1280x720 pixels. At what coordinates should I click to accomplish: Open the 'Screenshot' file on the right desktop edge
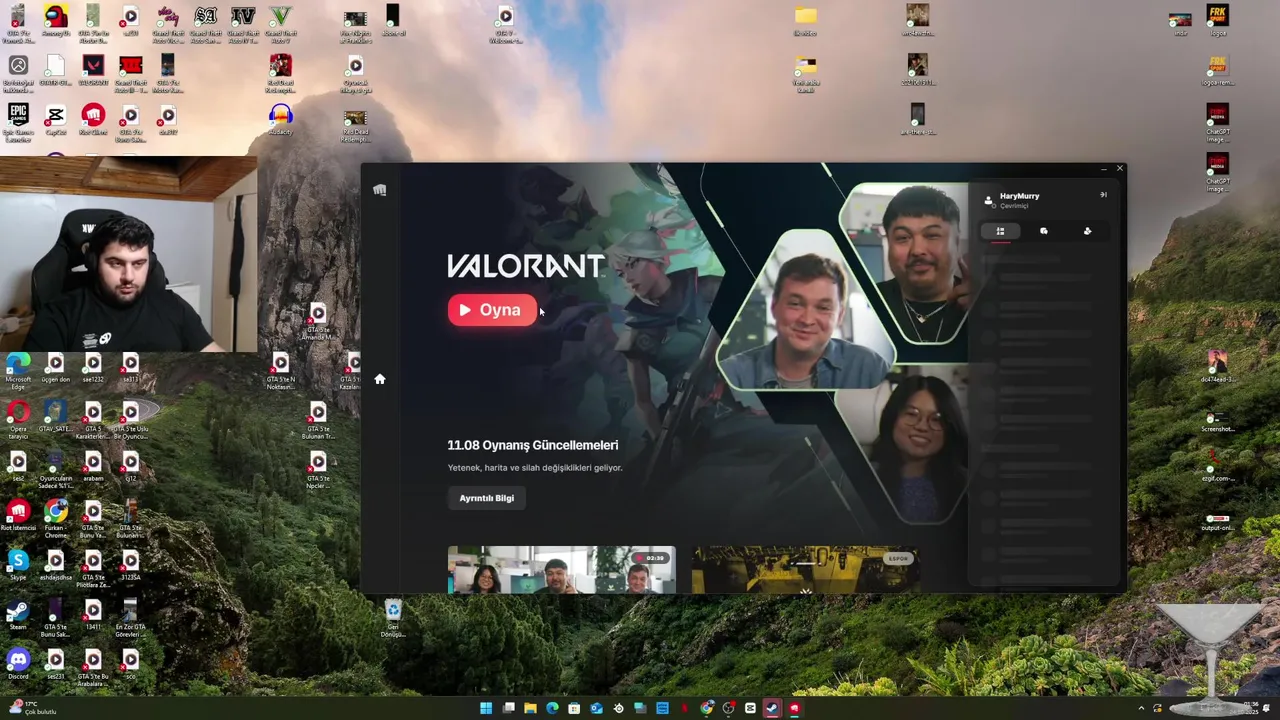(x=1217, y=420)
